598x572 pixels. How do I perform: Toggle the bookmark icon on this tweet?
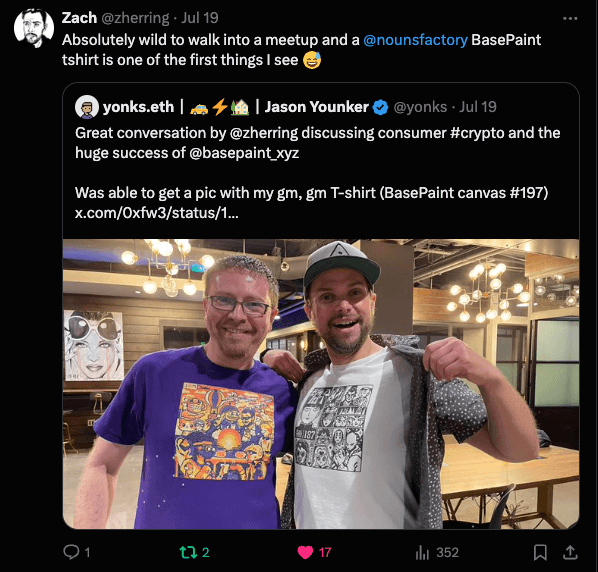click(540, 552)
